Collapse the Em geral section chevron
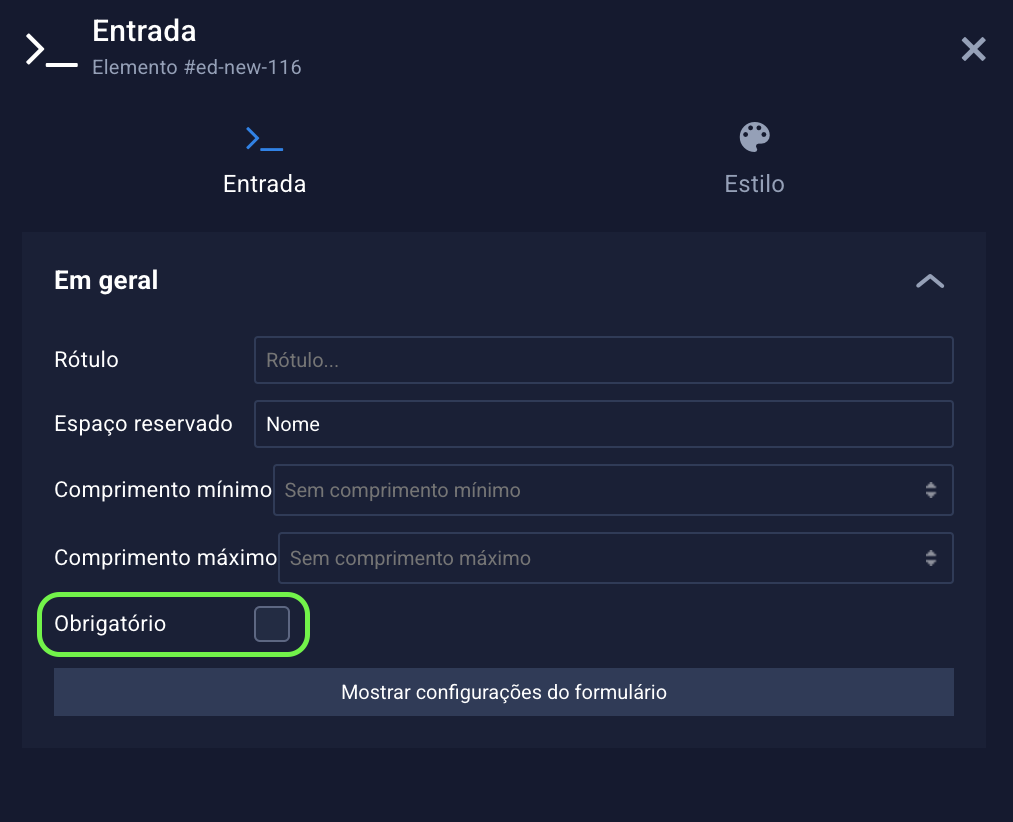The width and height of the screenshot is (1013, 822). click(930, 281)
